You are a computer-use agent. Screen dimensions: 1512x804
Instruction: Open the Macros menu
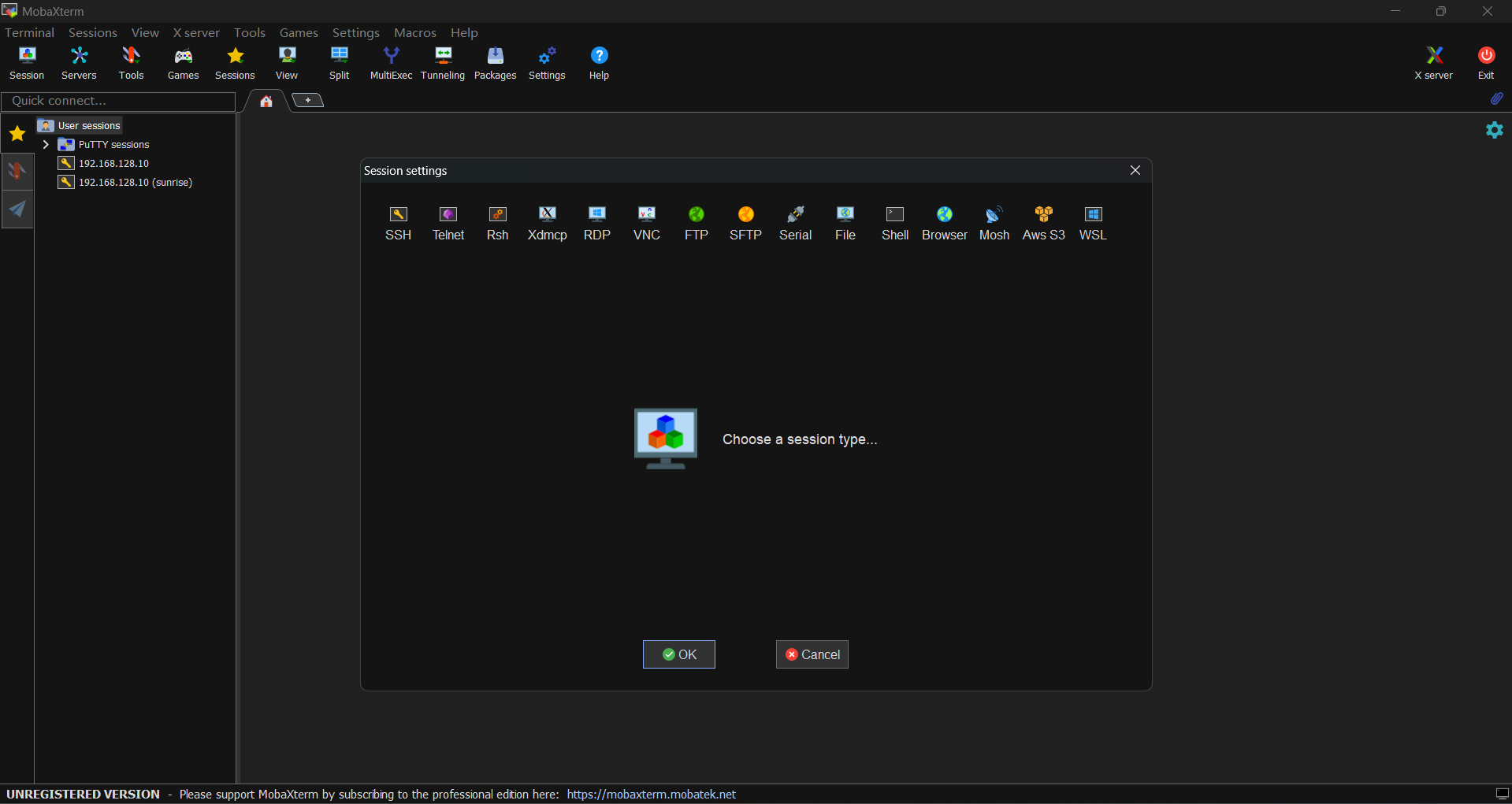[414, 32]
